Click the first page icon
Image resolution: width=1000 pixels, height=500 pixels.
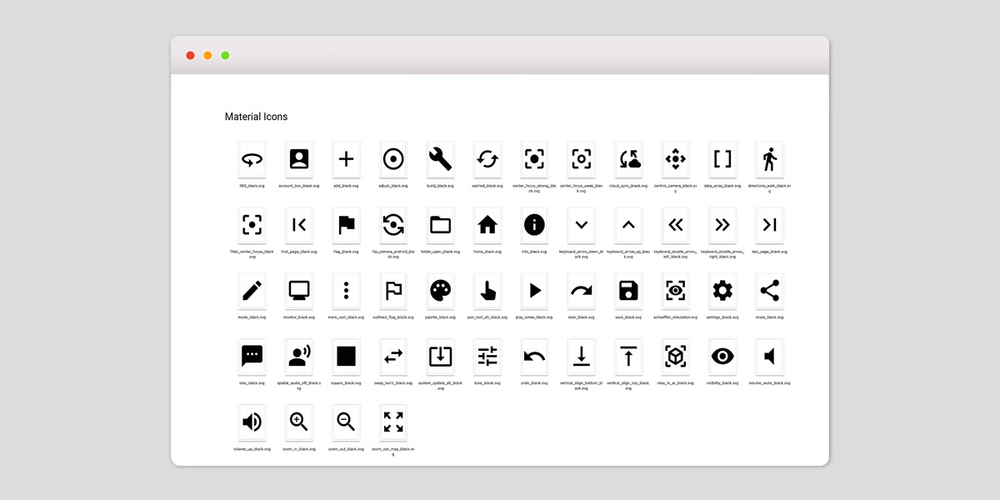click(x=299, y=225)
